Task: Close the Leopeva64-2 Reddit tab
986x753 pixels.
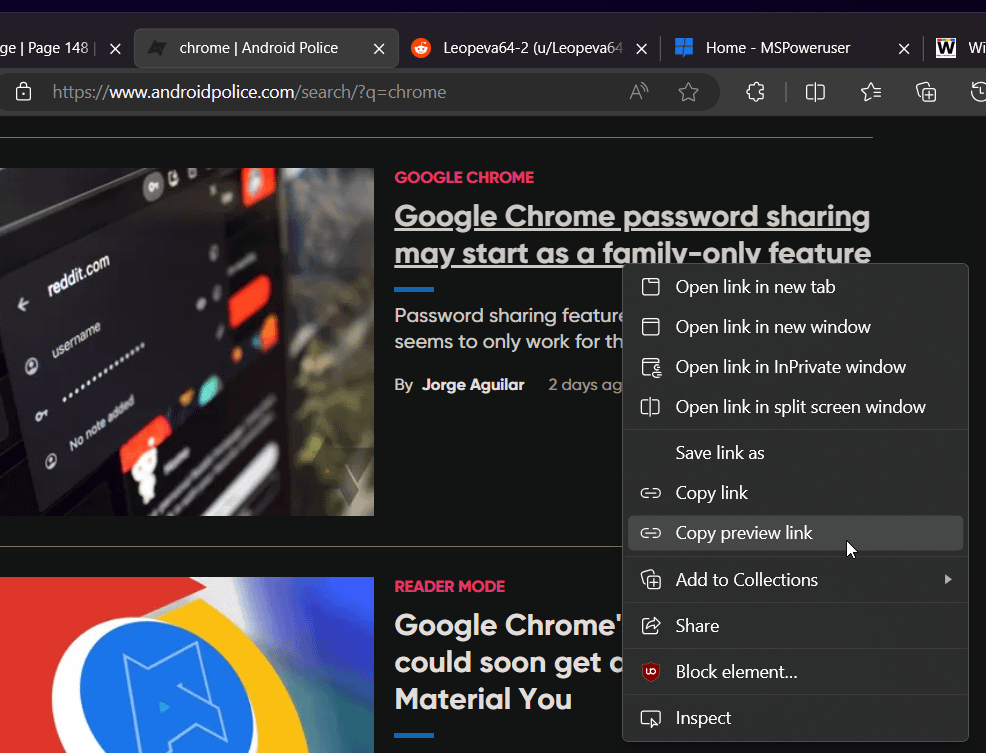Action: click(x=641, y=48)
